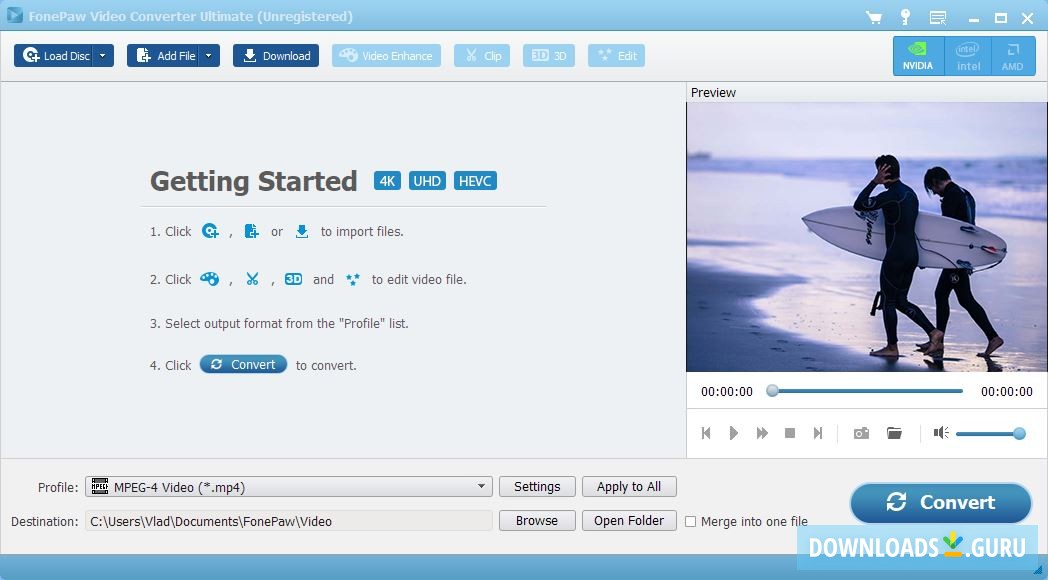
Task: Enable Merge into one file checkbox
Action: point(690,521)
